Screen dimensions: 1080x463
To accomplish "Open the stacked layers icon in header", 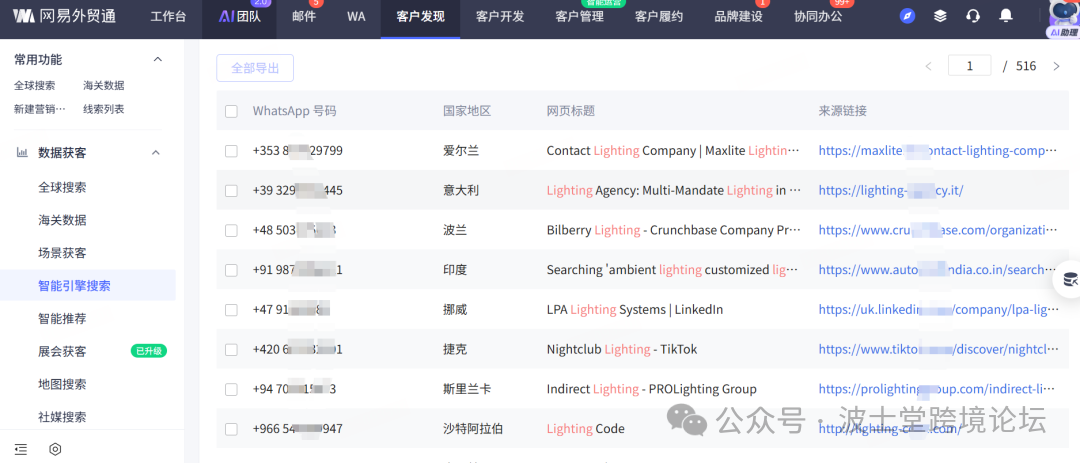I will [x=940, y=16].
